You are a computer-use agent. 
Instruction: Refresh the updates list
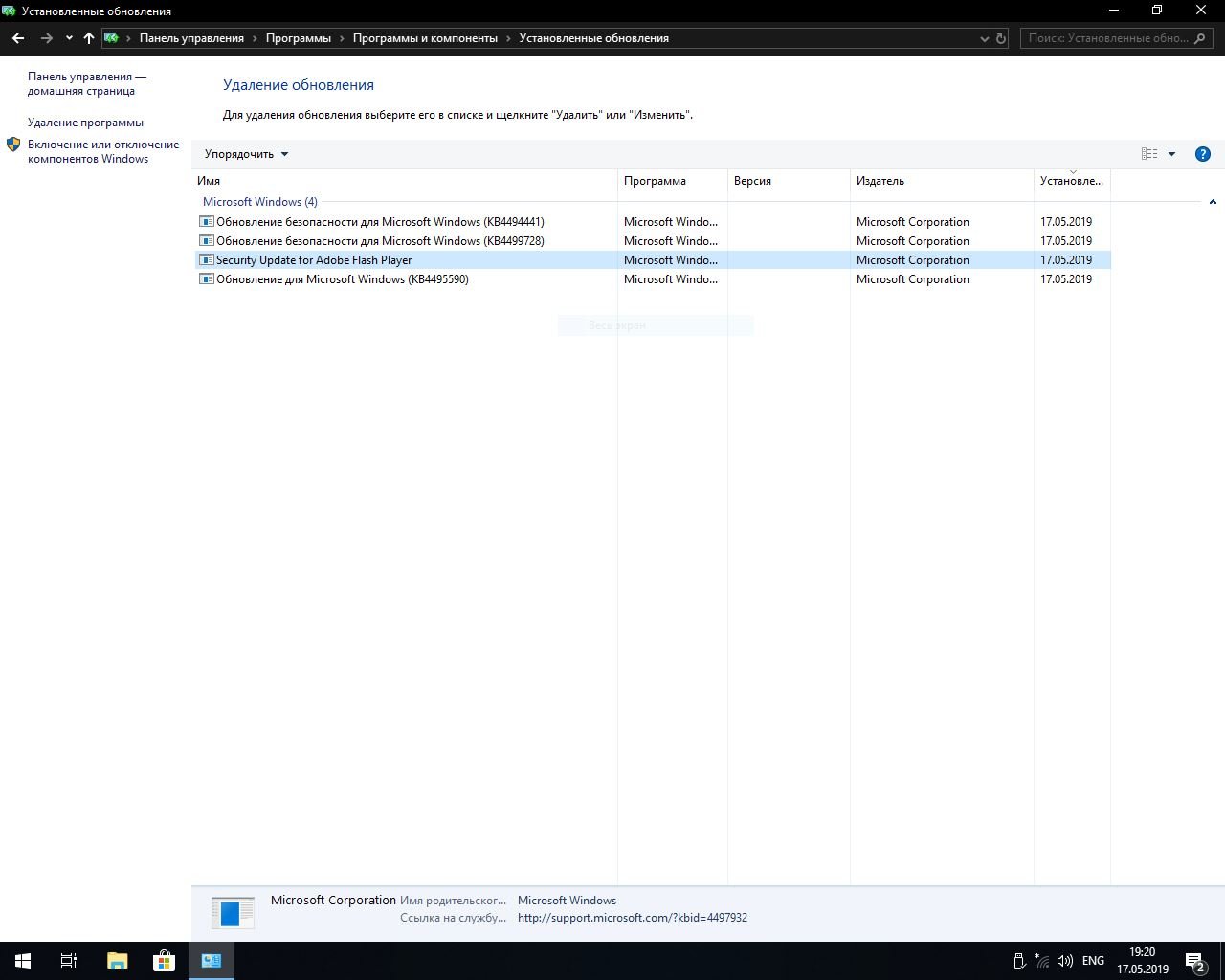click(1001, 38)
